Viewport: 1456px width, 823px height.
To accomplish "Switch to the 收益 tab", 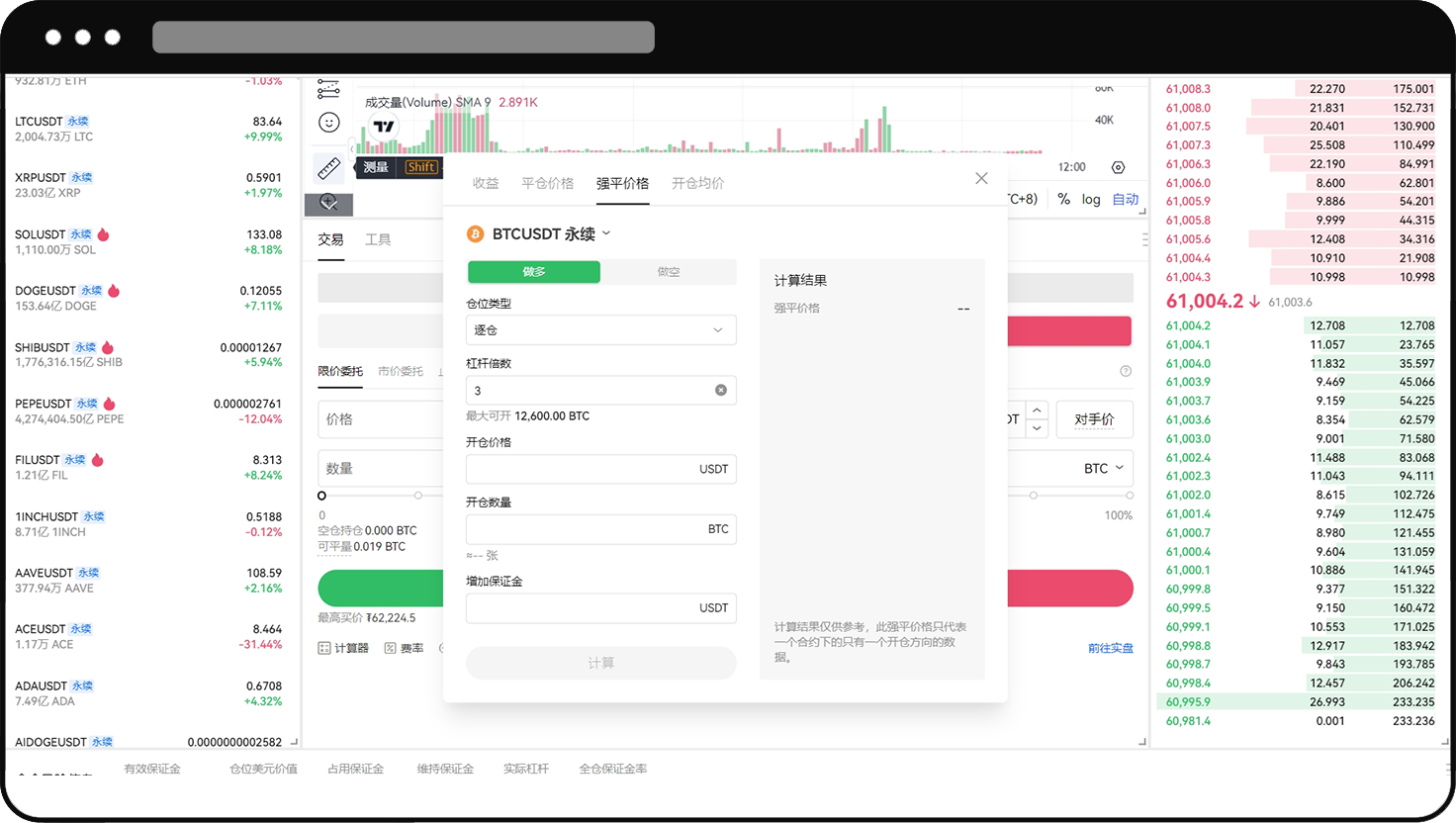I will [x=486, y=183].
